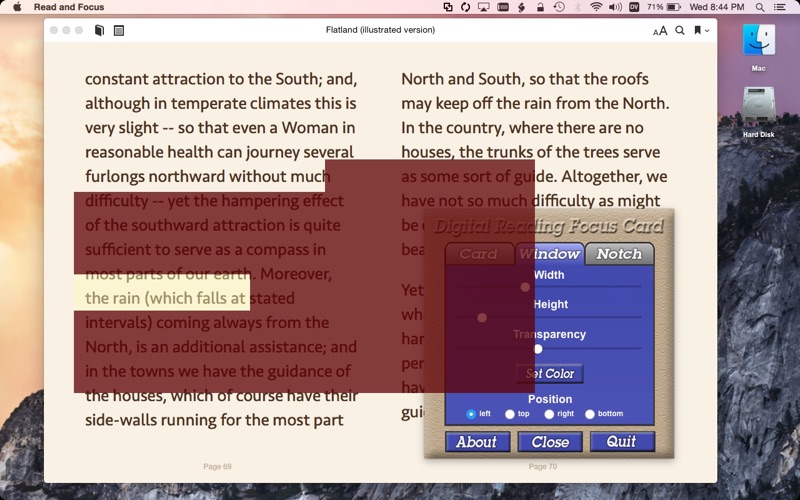Add a bookmark with the bookmark icon
Screen dimensions: 800x500
697,31
